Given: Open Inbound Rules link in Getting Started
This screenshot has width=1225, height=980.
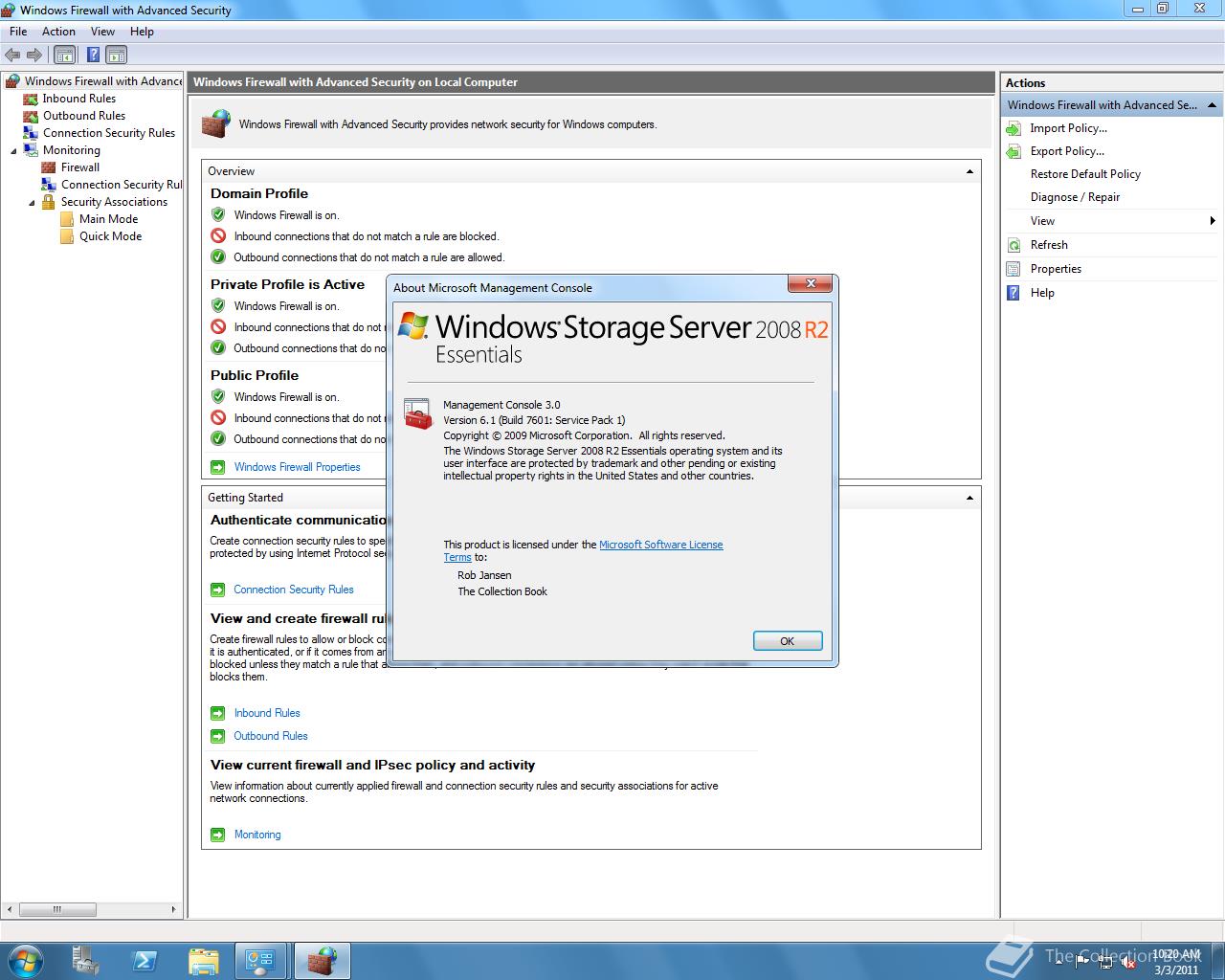Looking at the screenshot, I should tap(267, 713).
